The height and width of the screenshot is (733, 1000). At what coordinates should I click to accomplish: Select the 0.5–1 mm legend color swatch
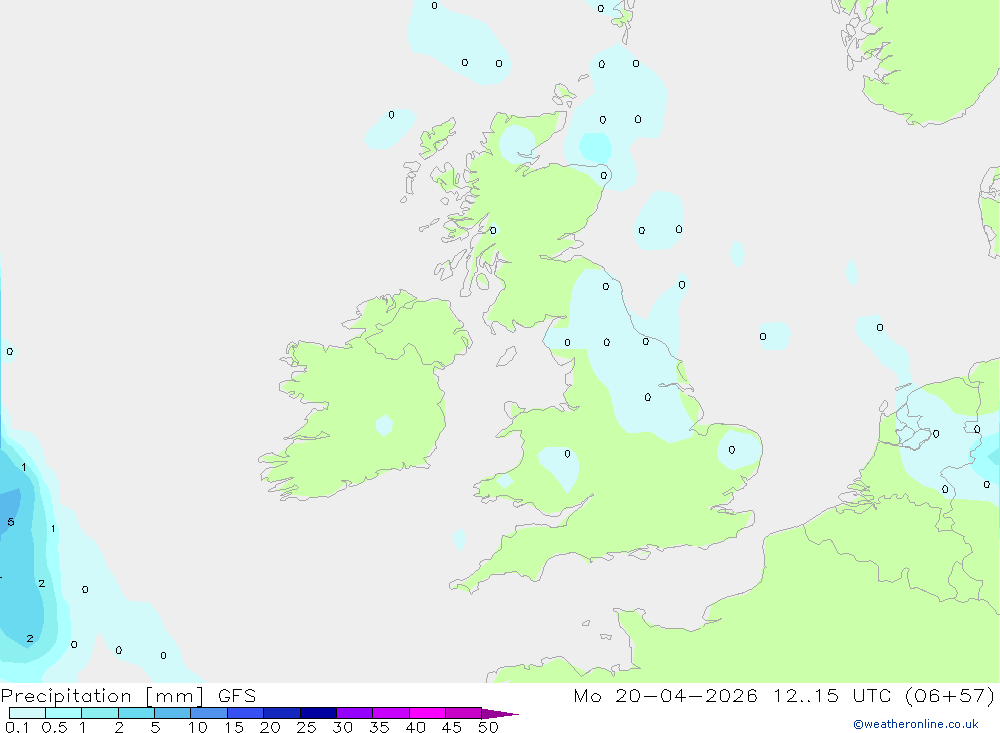[x=64, y=713]
